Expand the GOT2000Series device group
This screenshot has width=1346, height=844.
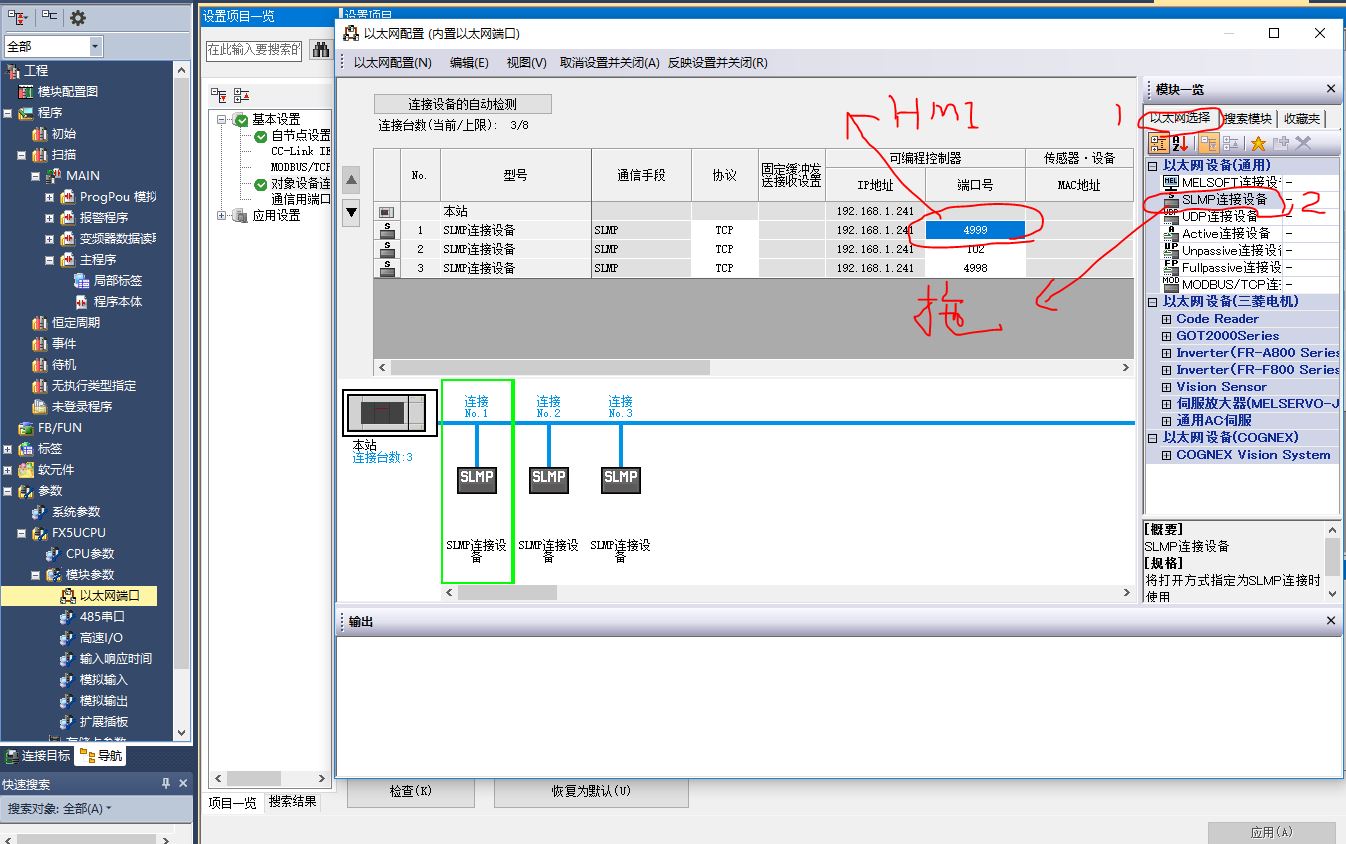point(1166,336)
